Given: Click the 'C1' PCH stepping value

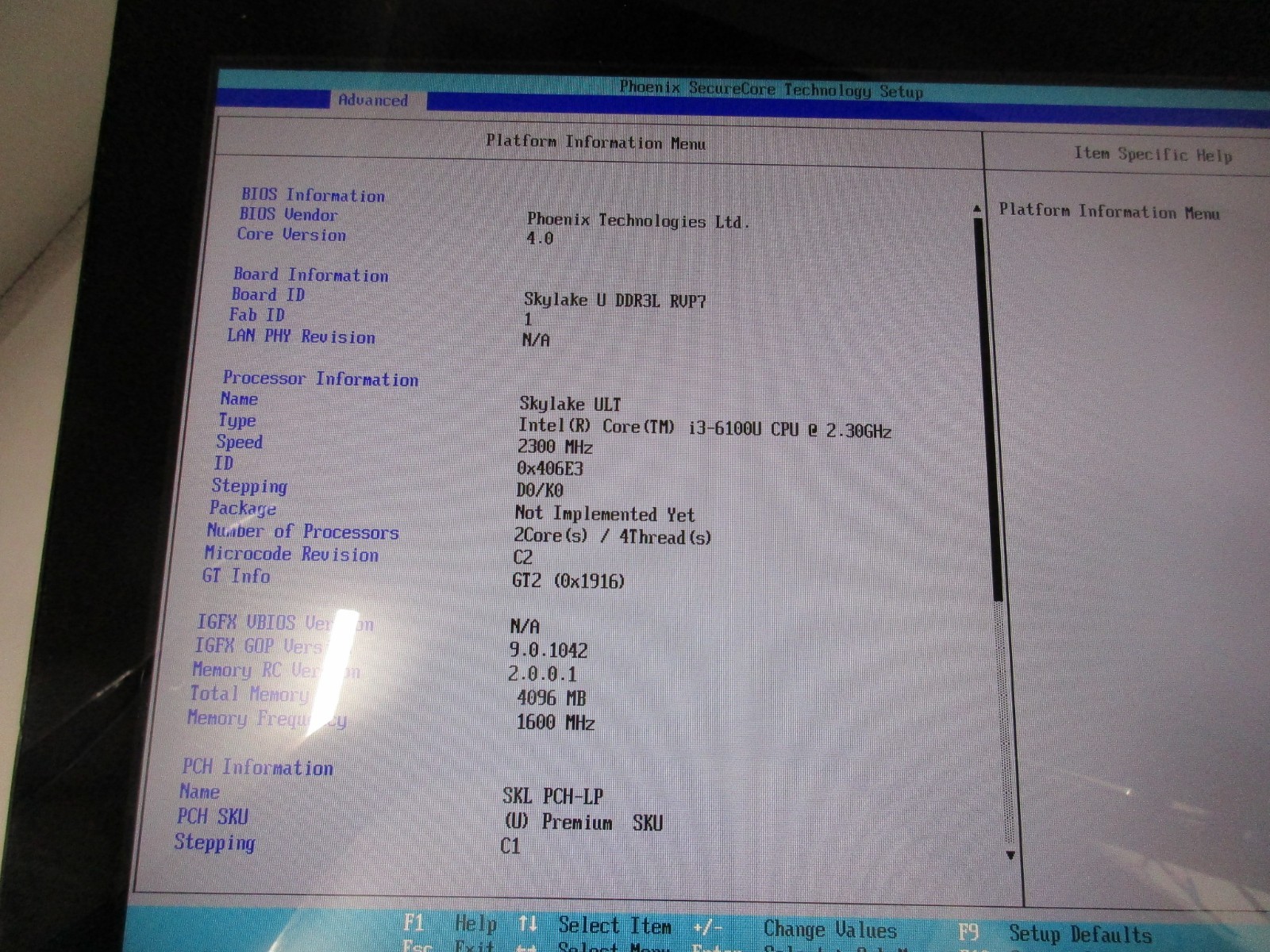Looking at the screenshot, I should pyautogui.click(x=510, y=846).
